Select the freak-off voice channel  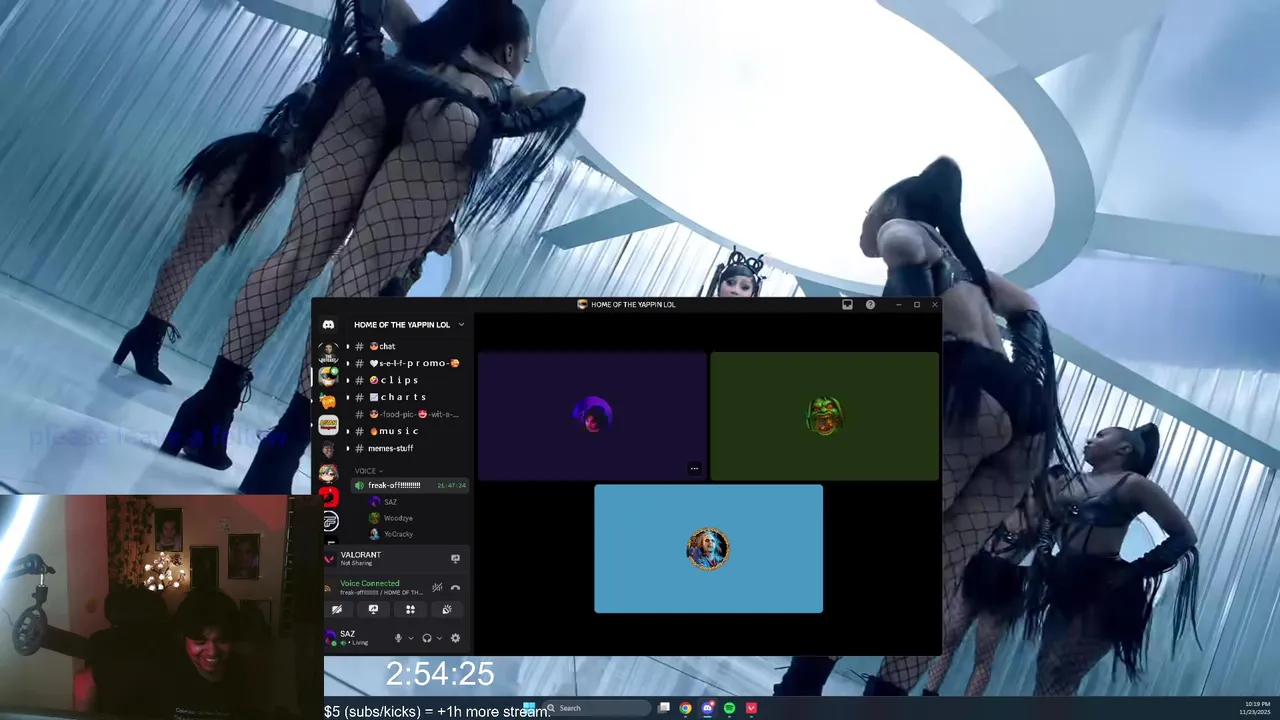[410, 485]
